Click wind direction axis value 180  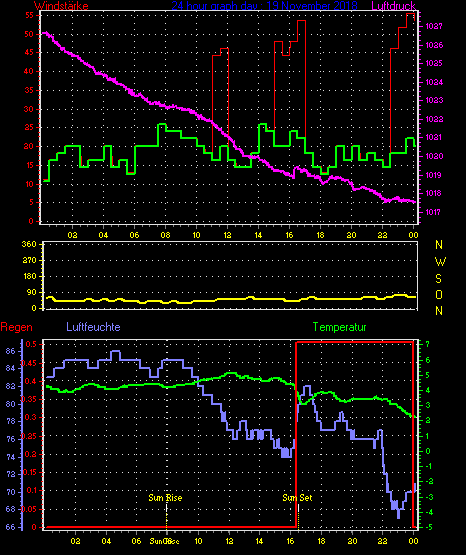point(29,276)
